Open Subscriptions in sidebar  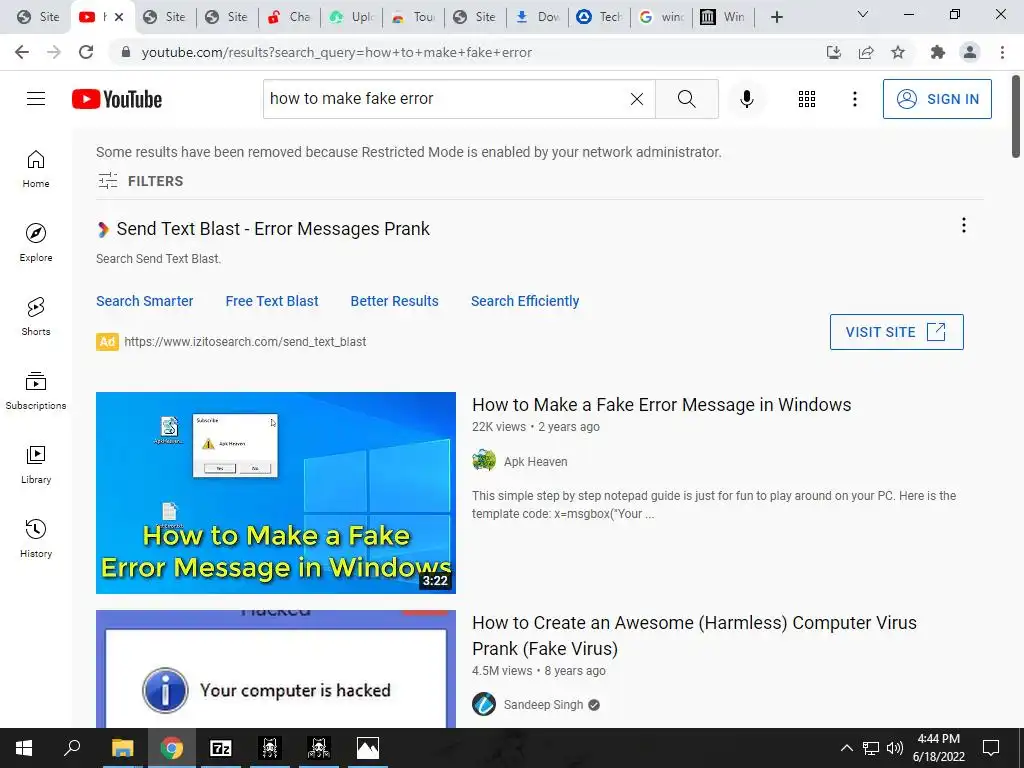click(x=36, y=391)
